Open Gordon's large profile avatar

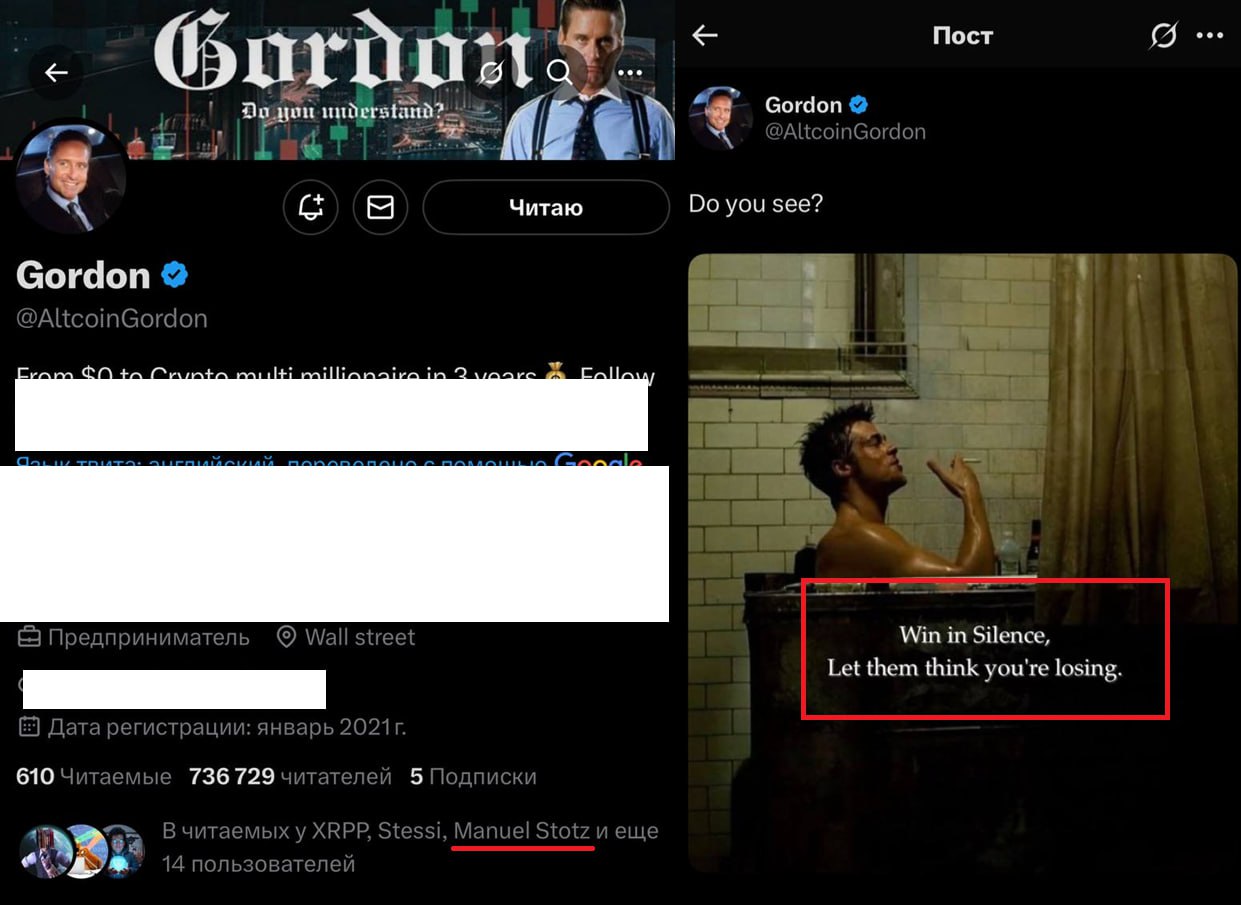click(70, 182)
